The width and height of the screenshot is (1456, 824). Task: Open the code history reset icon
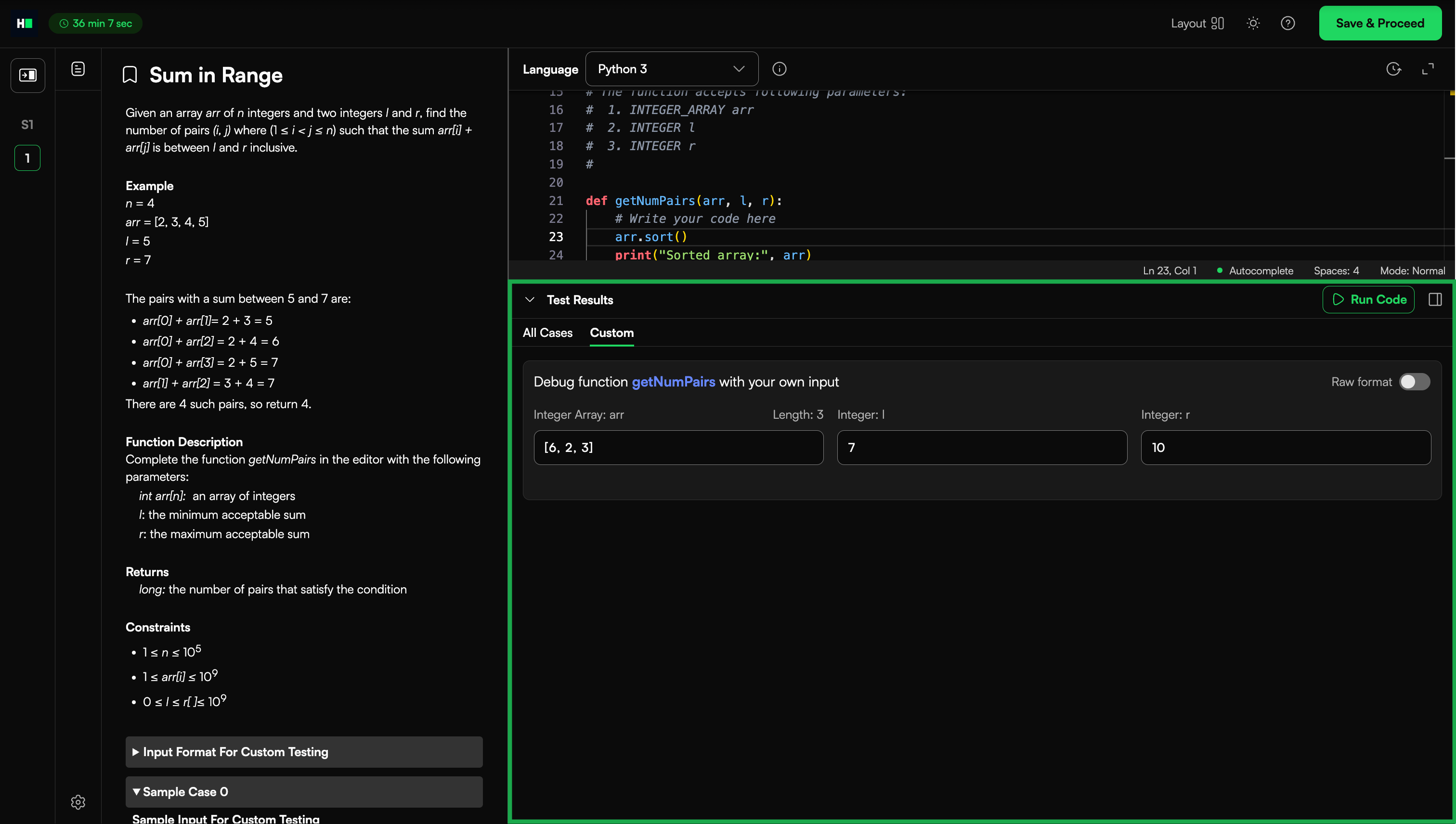coord(1393,69)
